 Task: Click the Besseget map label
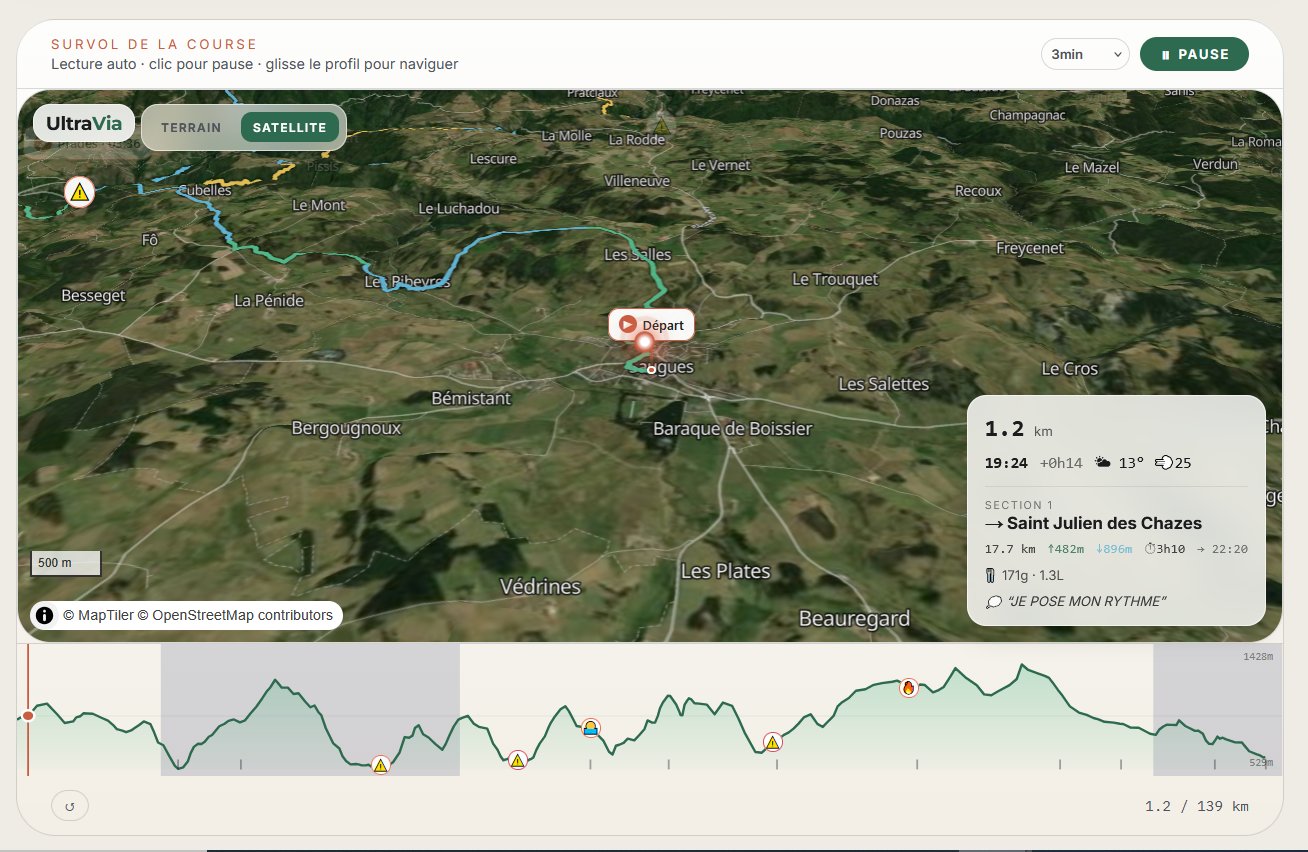point(93,296)
